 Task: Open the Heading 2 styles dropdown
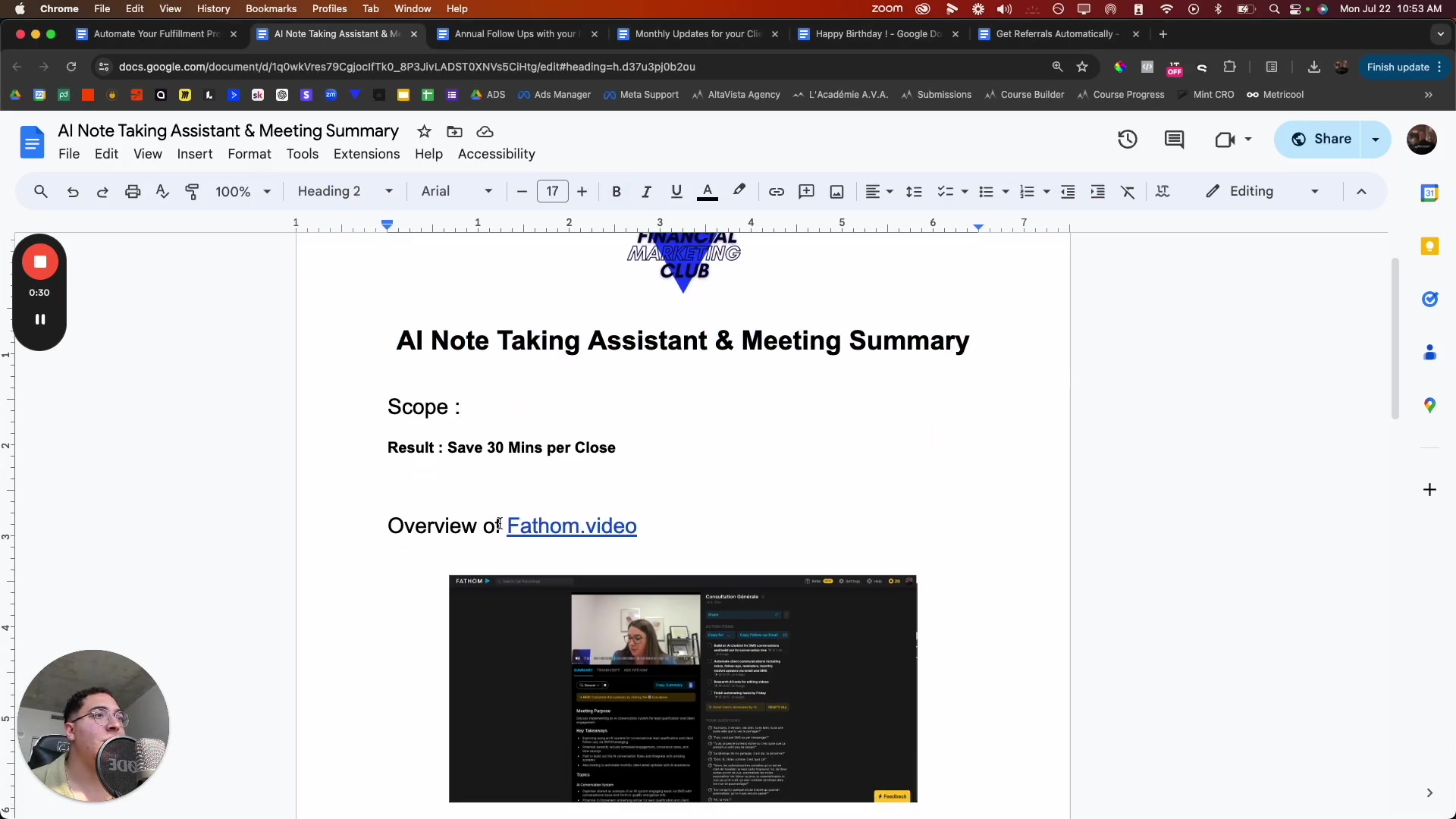345,192
